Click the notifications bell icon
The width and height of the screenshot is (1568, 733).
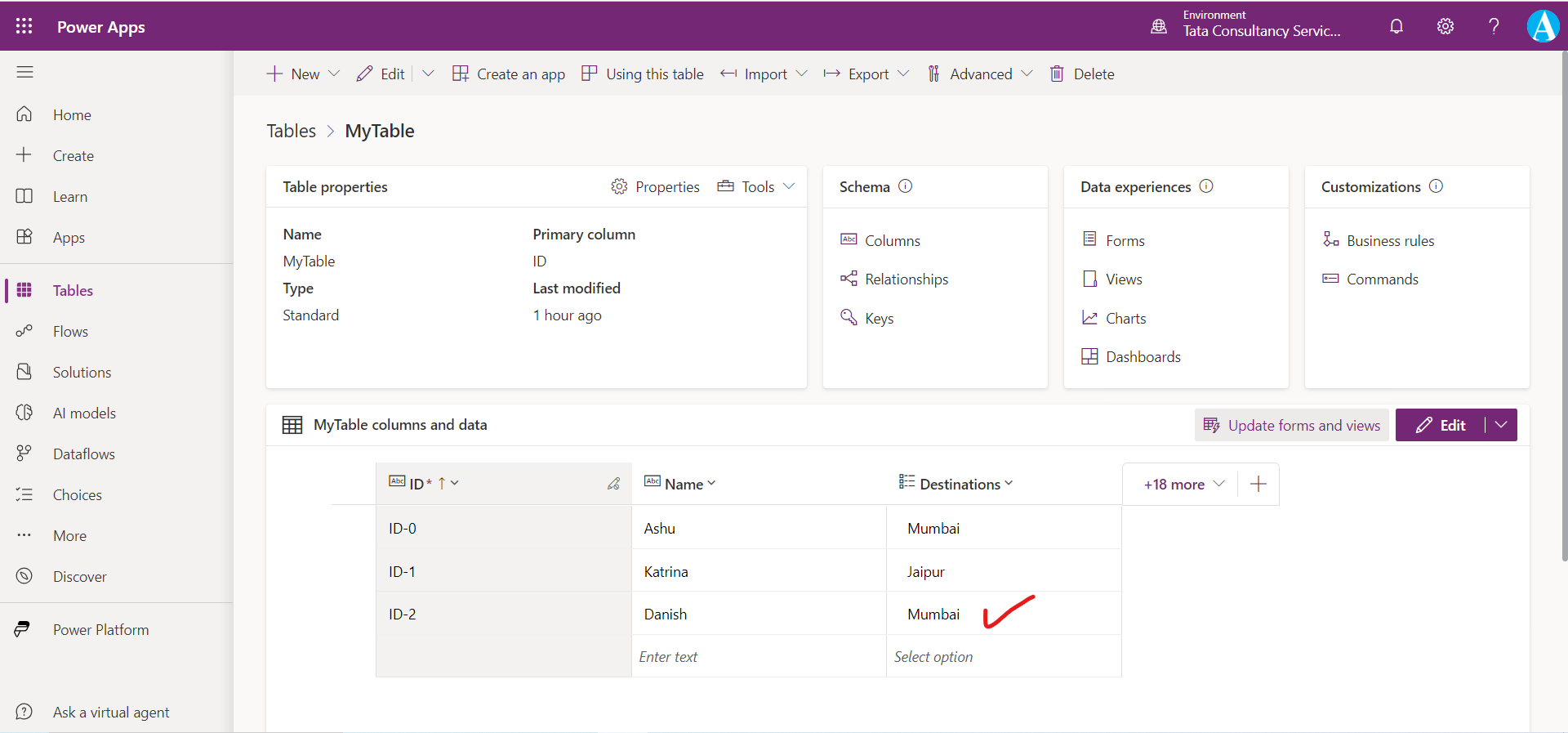[x=1396, y=26]
